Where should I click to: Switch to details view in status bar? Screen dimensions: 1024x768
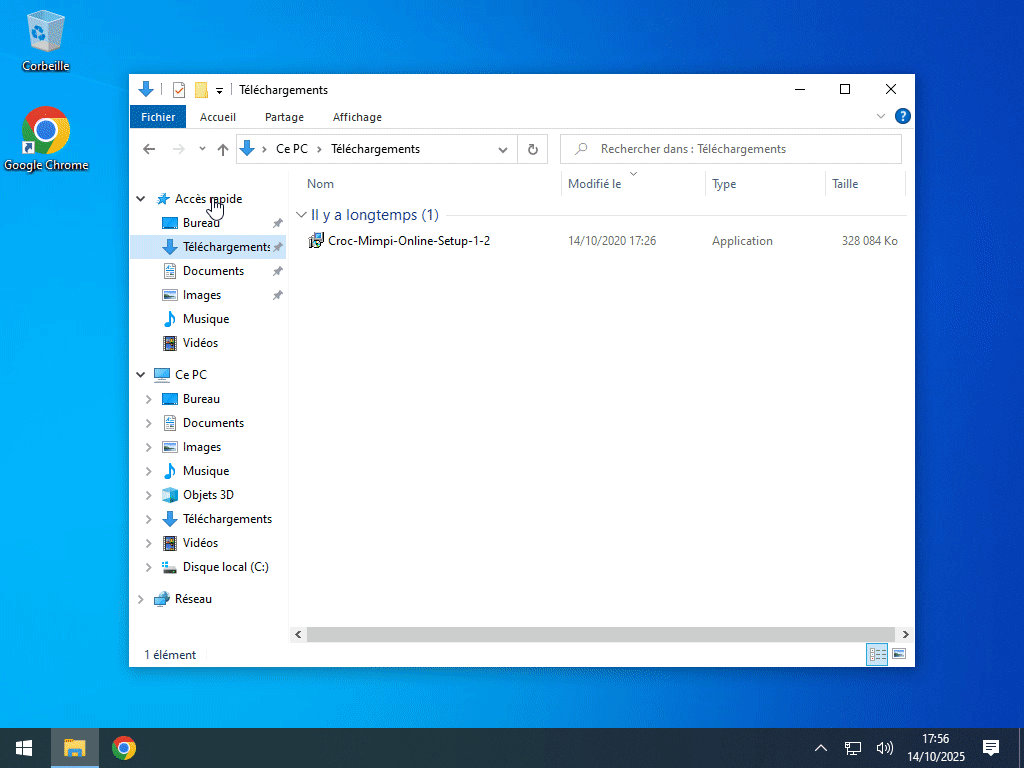click(x=877, y=654)
